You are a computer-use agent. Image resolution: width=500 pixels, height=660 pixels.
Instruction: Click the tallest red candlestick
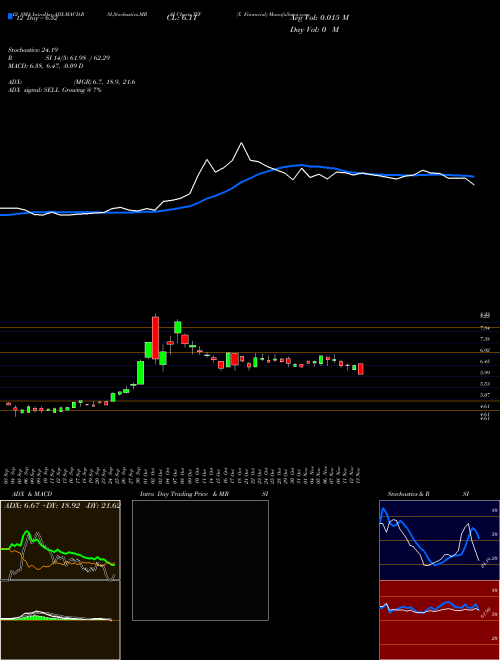[155, 338]
